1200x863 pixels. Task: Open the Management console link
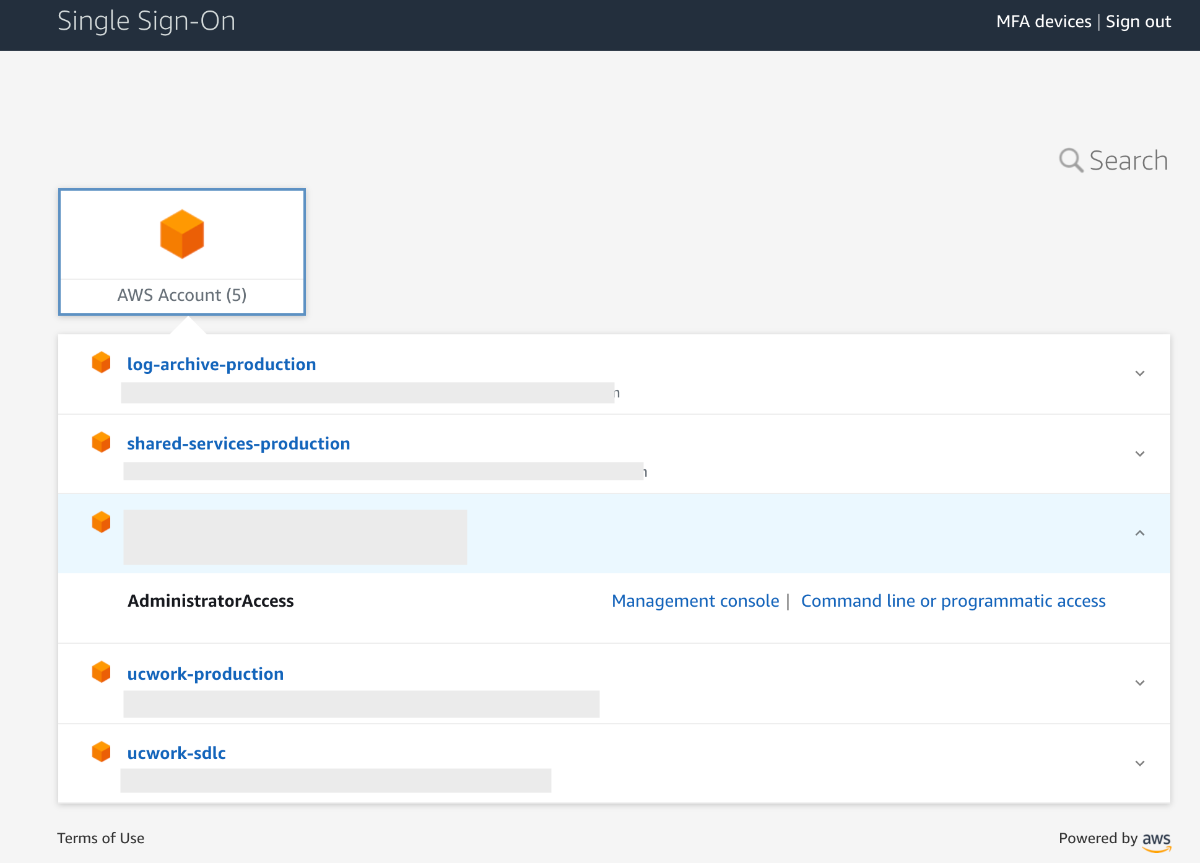tap(695, 601)
